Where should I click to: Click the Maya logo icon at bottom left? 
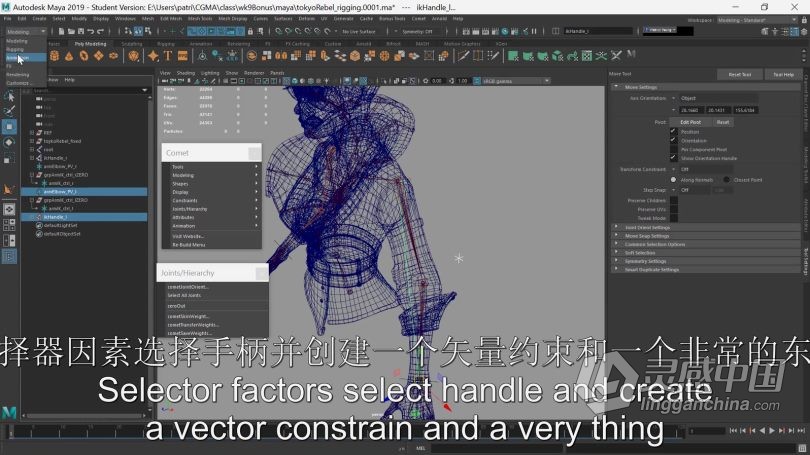click(9, 412)
